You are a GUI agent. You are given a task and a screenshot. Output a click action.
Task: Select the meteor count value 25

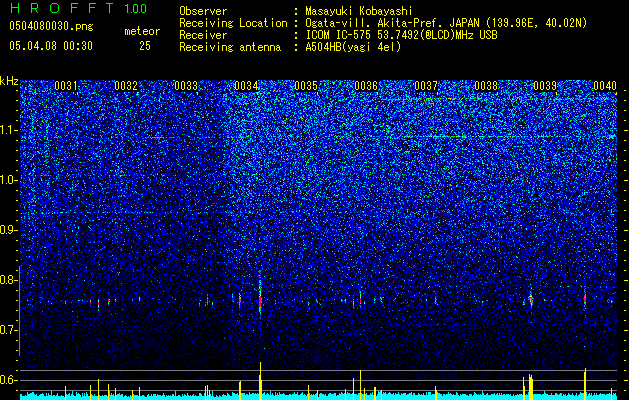pyautogui.click(x=145, y=46)
